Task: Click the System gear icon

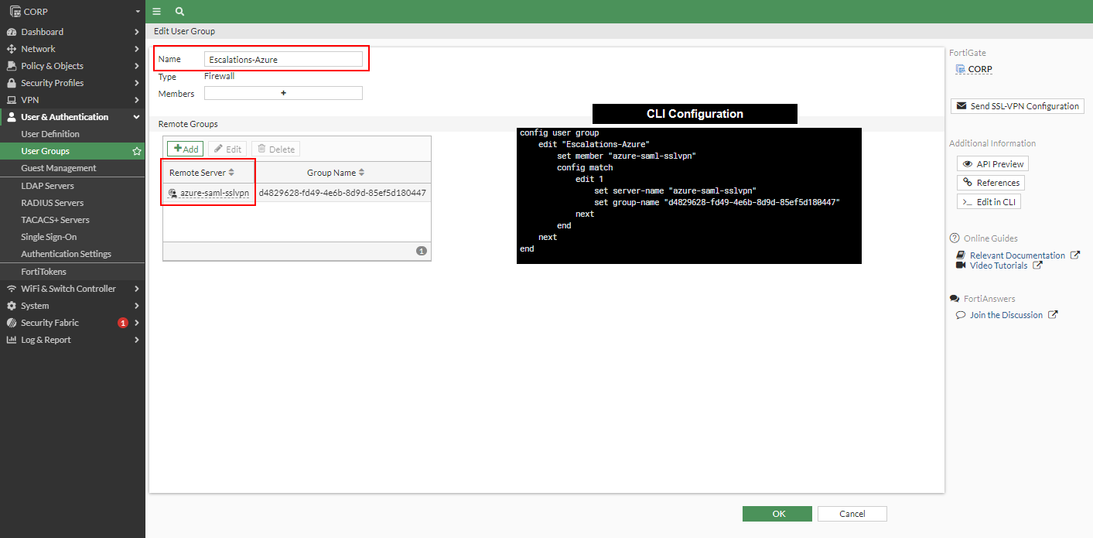Action: coord(11,306)
